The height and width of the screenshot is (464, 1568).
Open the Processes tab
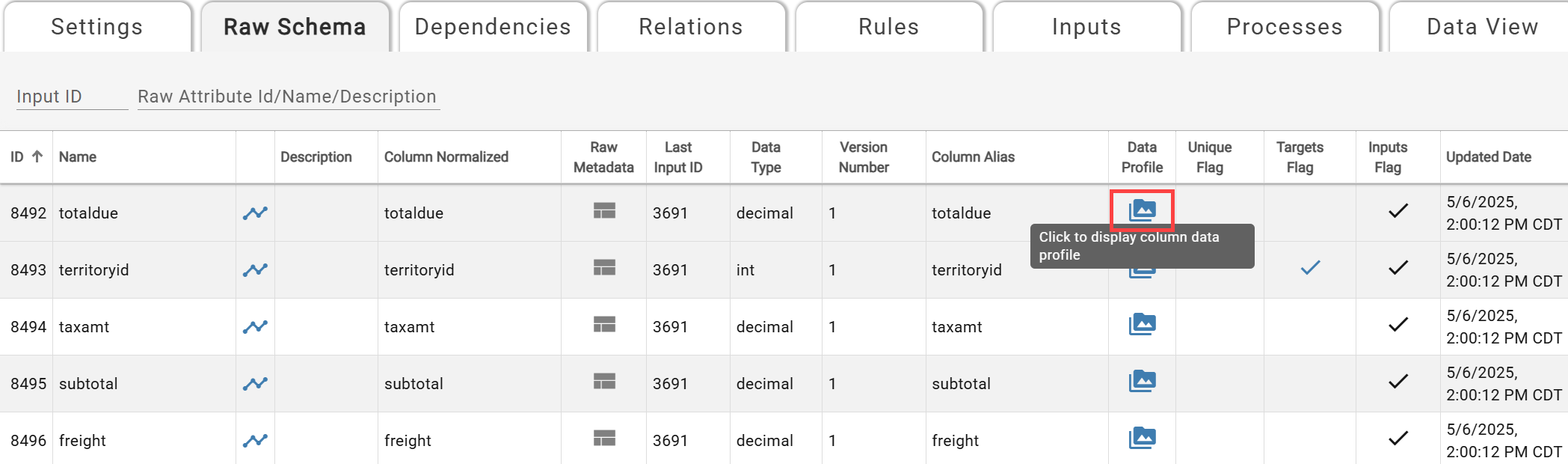tap(1285, 27)
